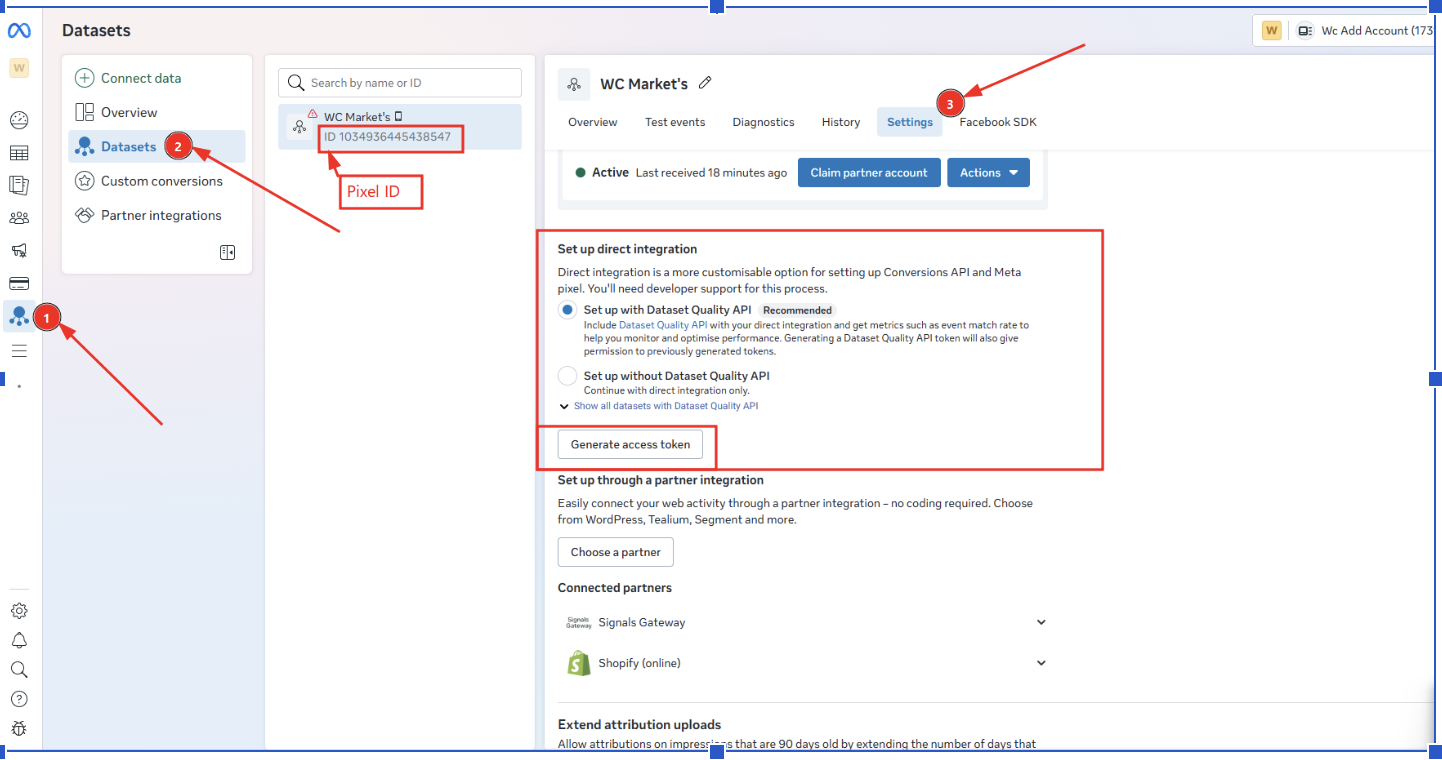1442x760 pixels.
Task: Select the Events Manager icon in left rail
Action: coord(19,317)
